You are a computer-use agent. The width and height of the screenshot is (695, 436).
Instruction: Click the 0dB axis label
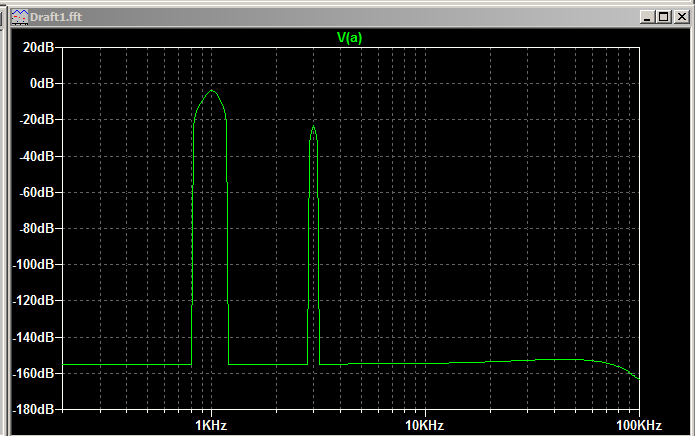(42, 83)
